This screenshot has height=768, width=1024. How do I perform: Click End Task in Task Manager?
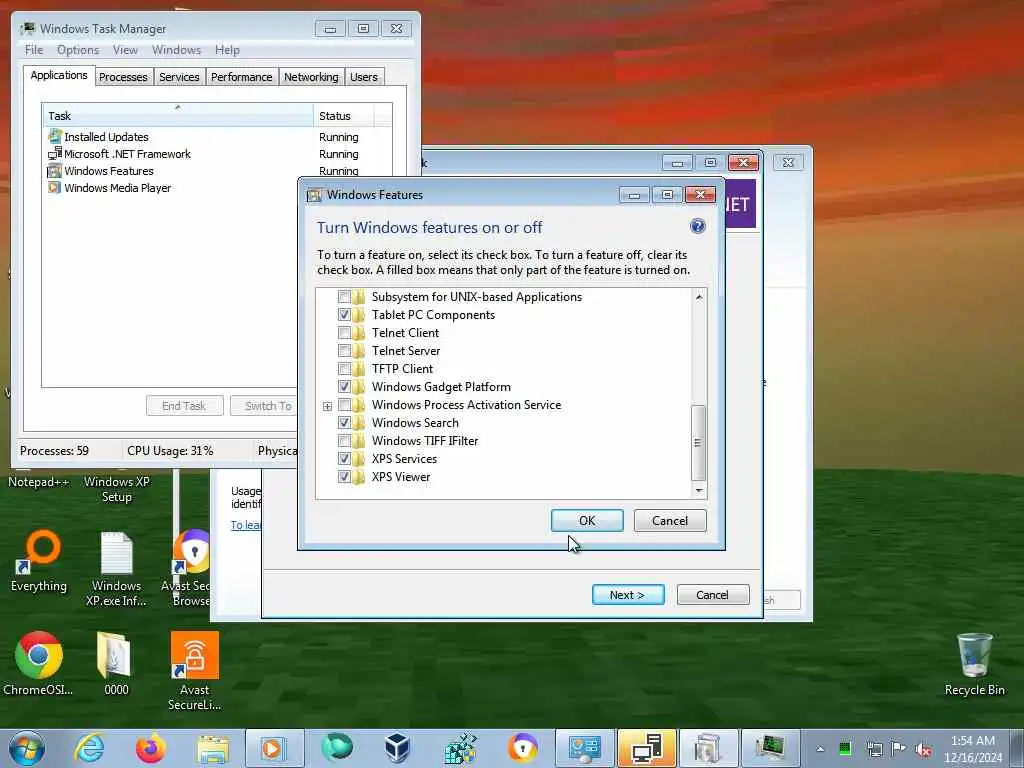point(184,406)
